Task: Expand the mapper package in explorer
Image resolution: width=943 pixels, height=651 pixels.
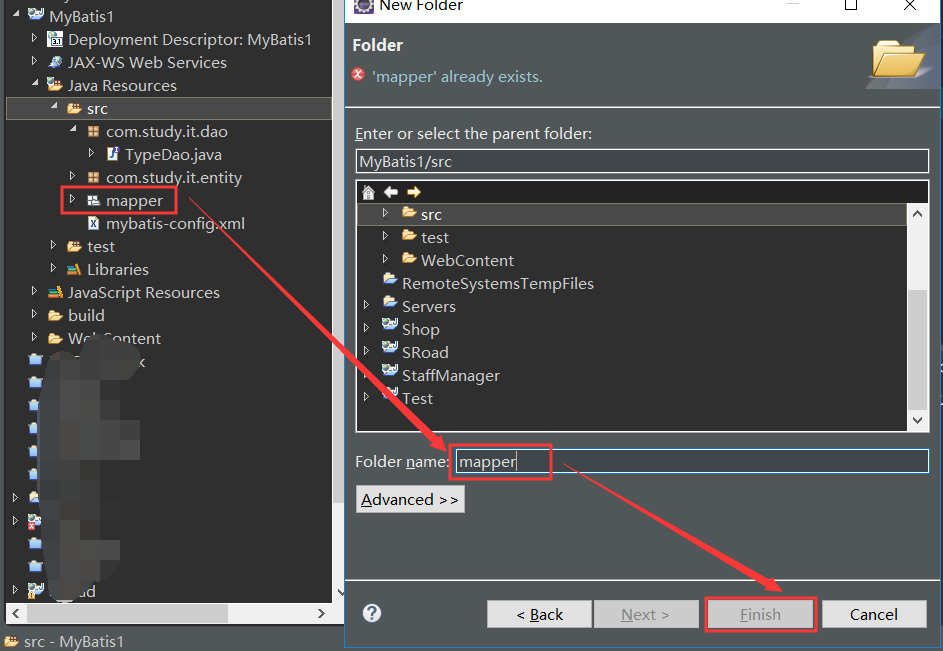Action: (x=72, y=199)
